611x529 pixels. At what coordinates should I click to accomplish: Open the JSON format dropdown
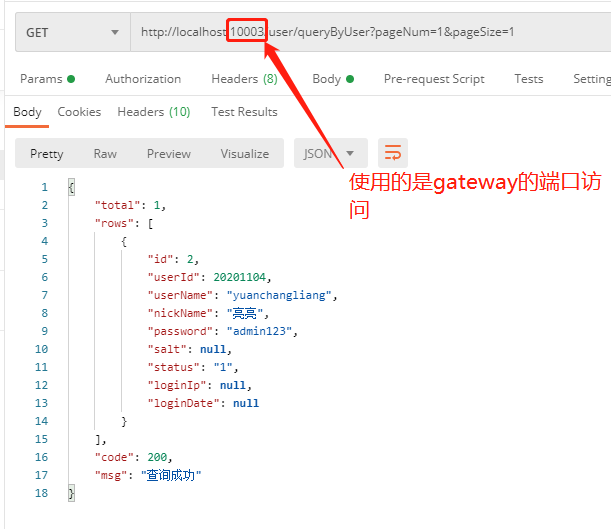coord(330,153)
